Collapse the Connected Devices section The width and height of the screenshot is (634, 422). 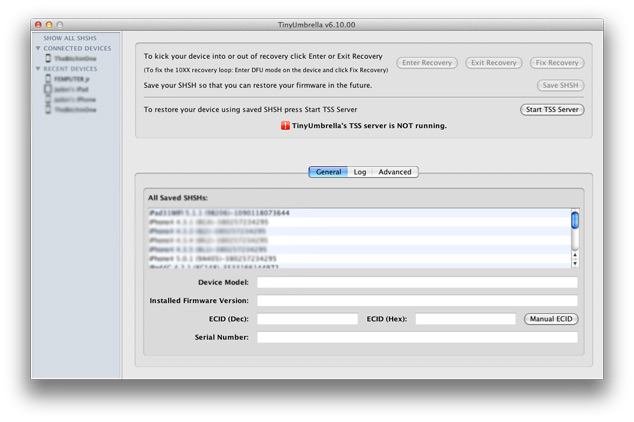[38, 48]
